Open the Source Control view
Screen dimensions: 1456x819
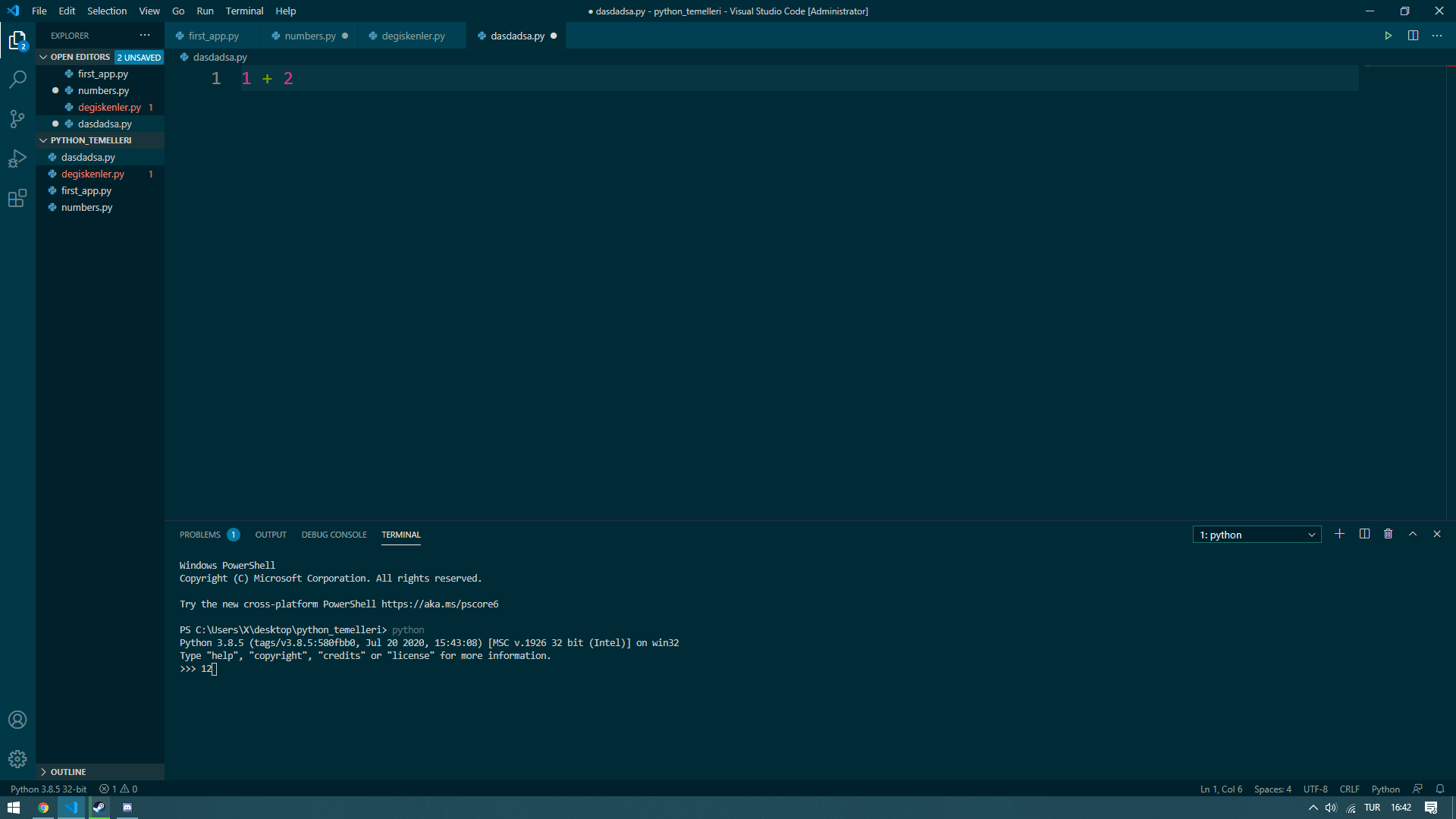(17, 119)
